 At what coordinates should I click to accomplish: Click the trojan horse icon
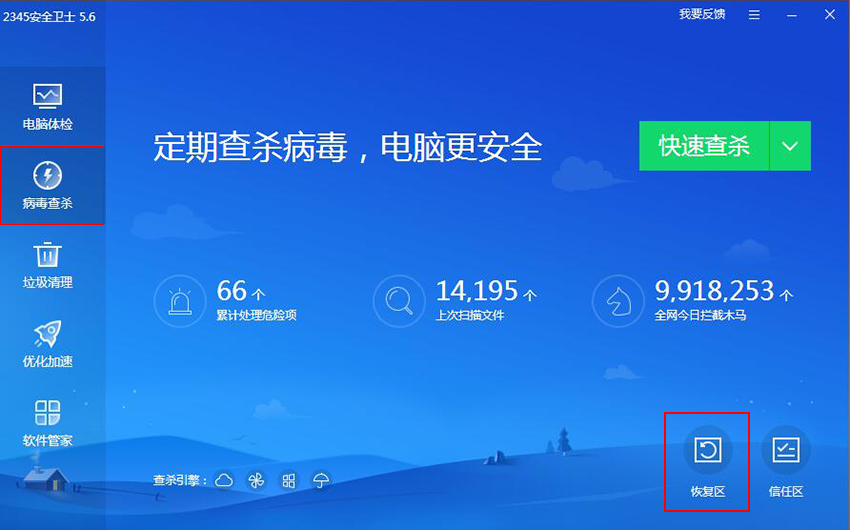(x=618, y=301)
